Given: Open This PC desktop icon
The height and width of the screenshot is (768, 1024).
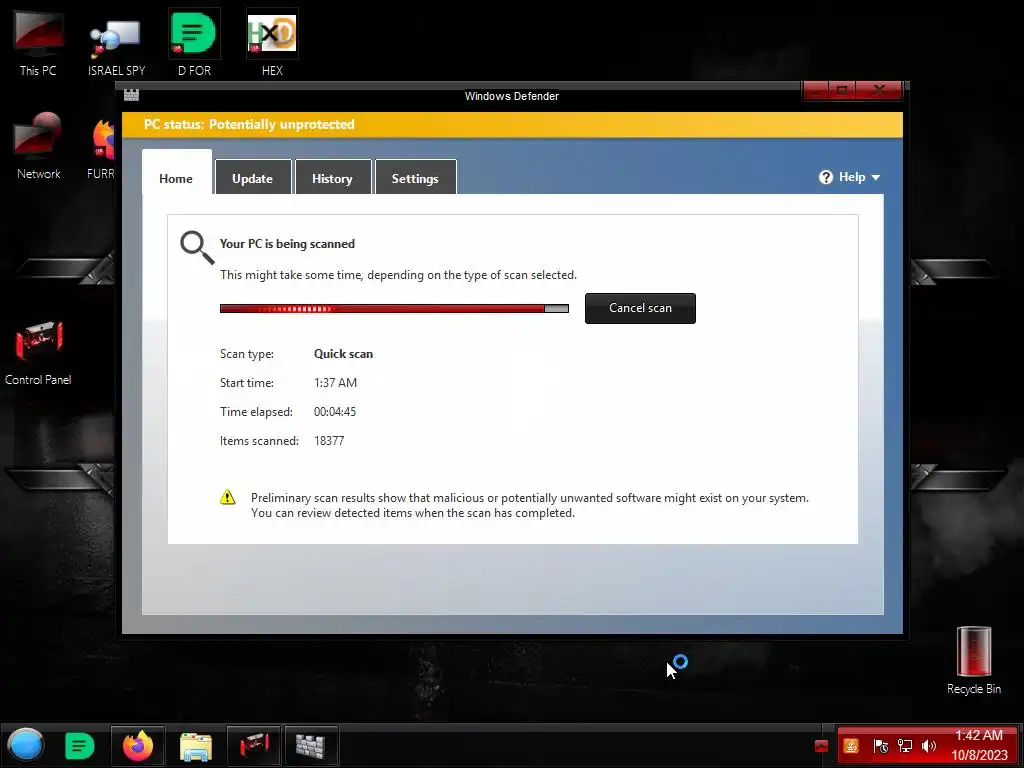Looking at the screenshot, I should [x=38, y=43].
